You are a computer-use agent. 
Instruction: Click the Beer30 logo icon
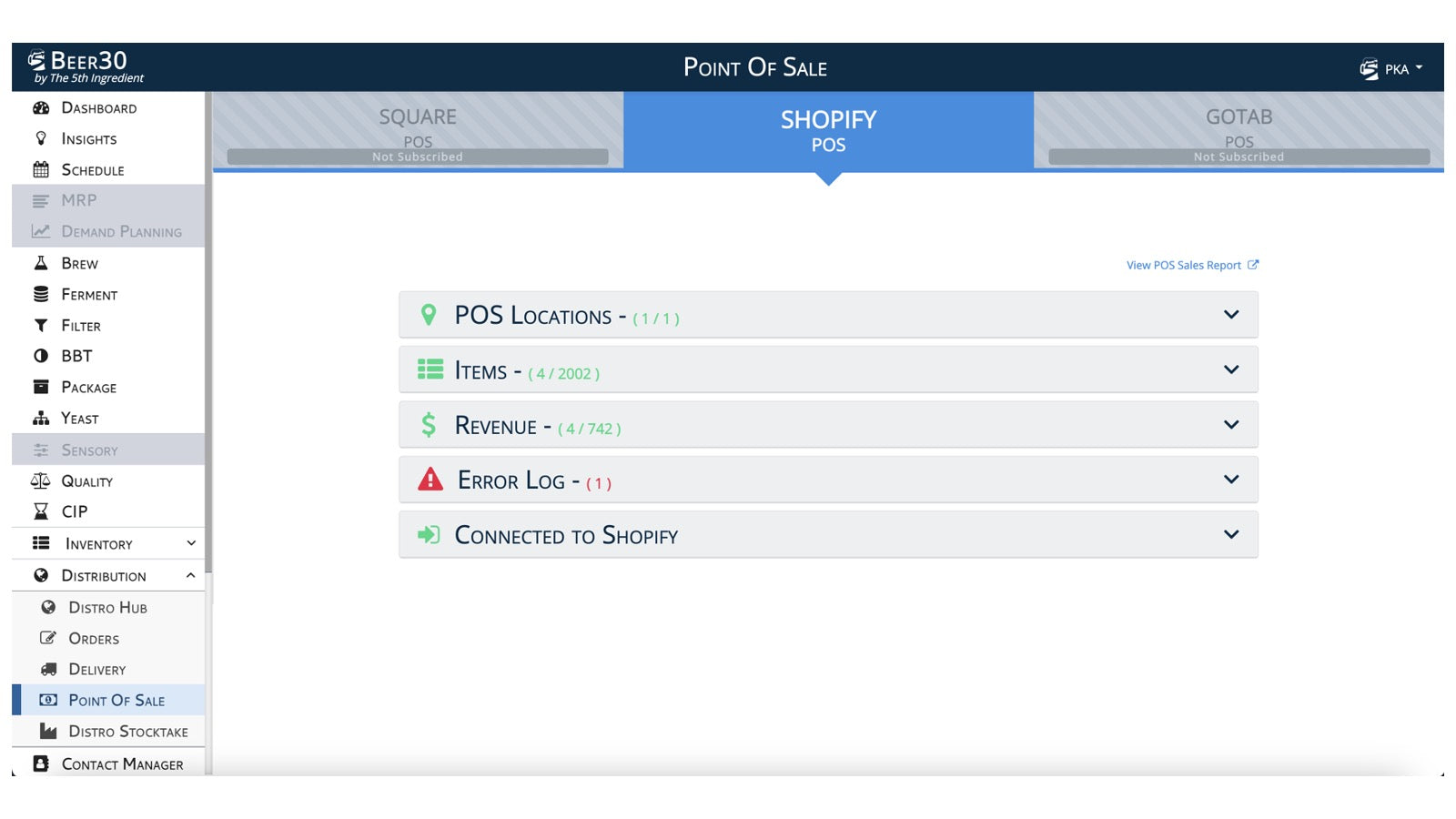point(36,61)
